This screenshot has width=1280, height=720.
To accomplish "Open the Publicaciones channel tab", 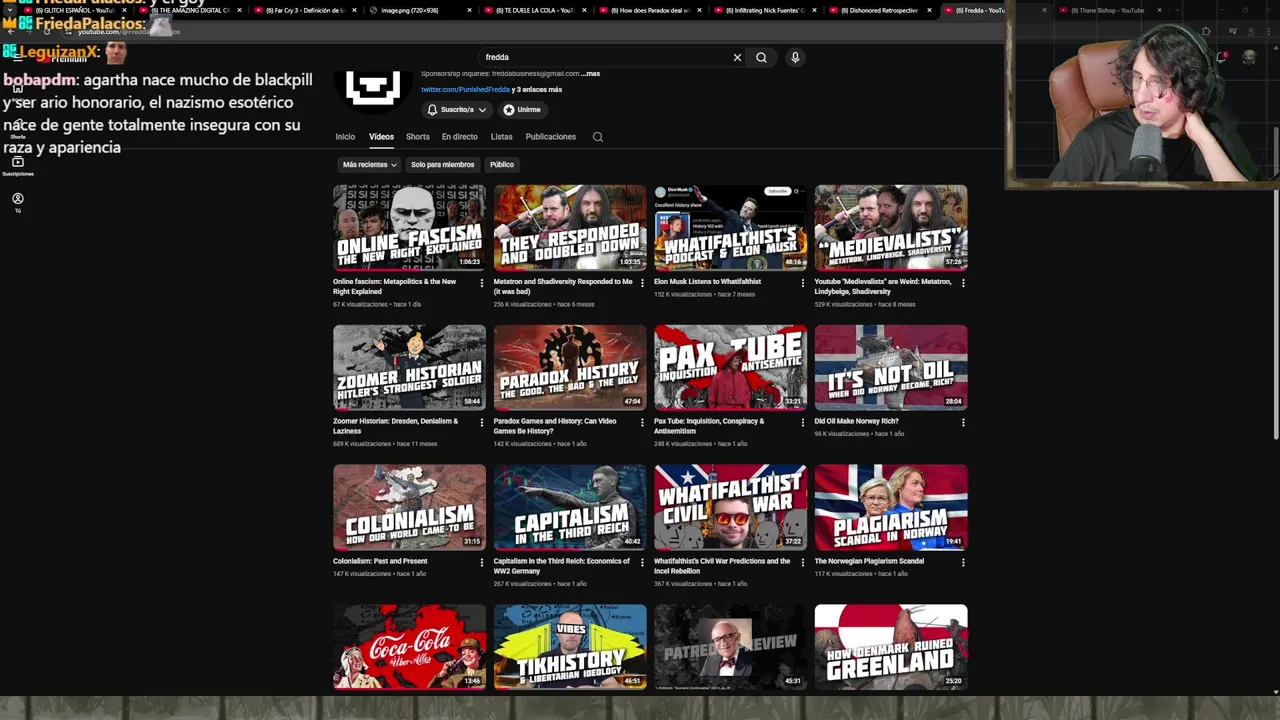I will click(551, 137).
